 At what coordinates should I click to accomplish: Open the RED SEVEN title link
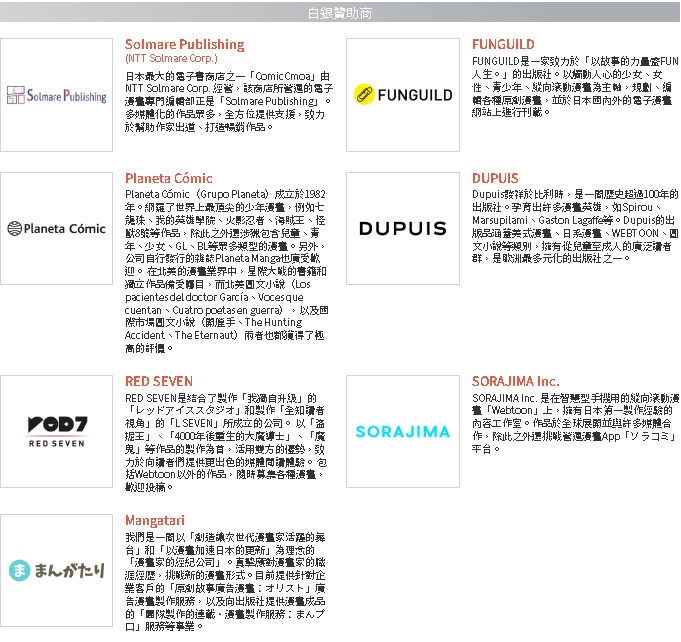(x=159, y=381)
